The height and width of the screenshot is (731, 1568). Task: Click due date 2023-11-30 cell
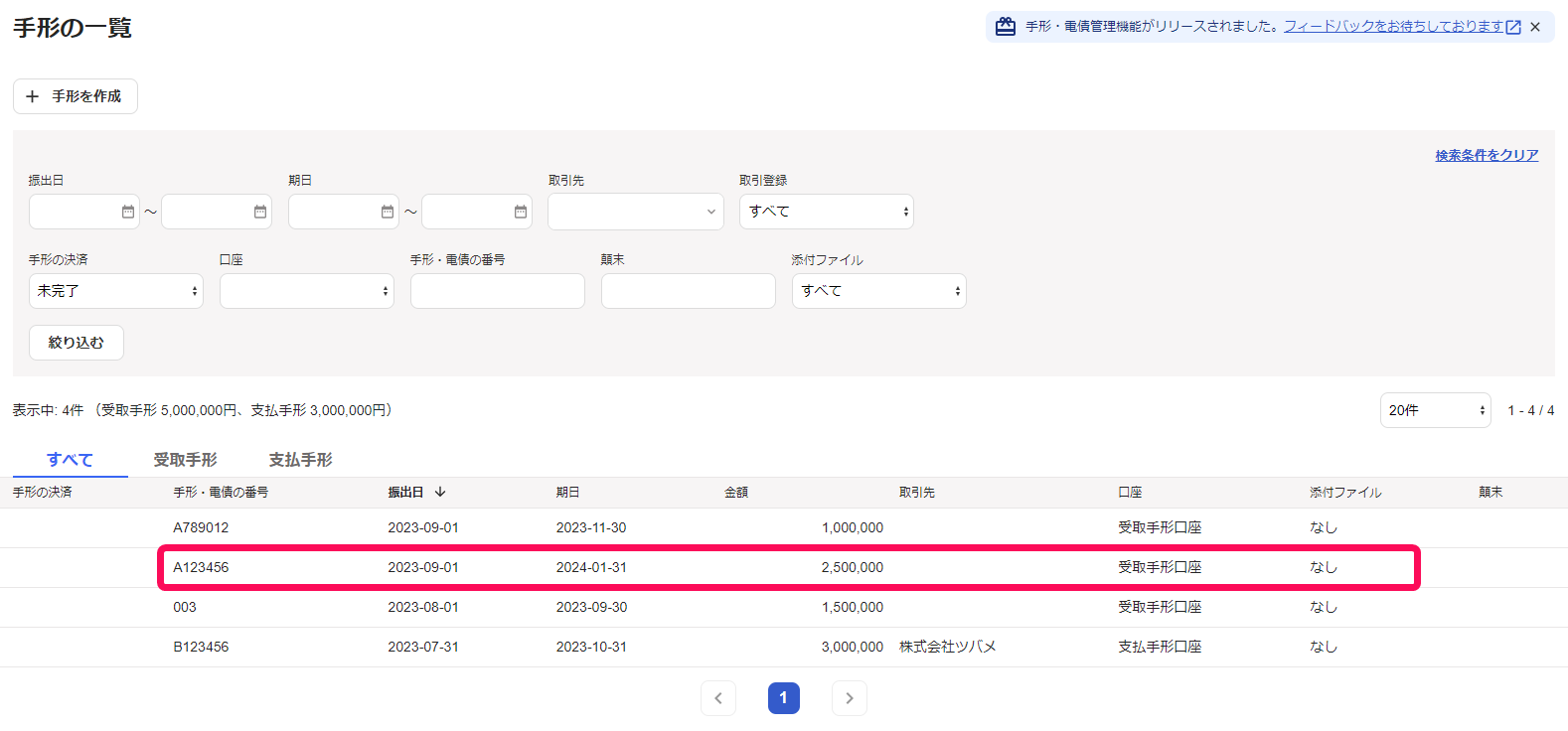pyautogui.click(x=591, y=527)
